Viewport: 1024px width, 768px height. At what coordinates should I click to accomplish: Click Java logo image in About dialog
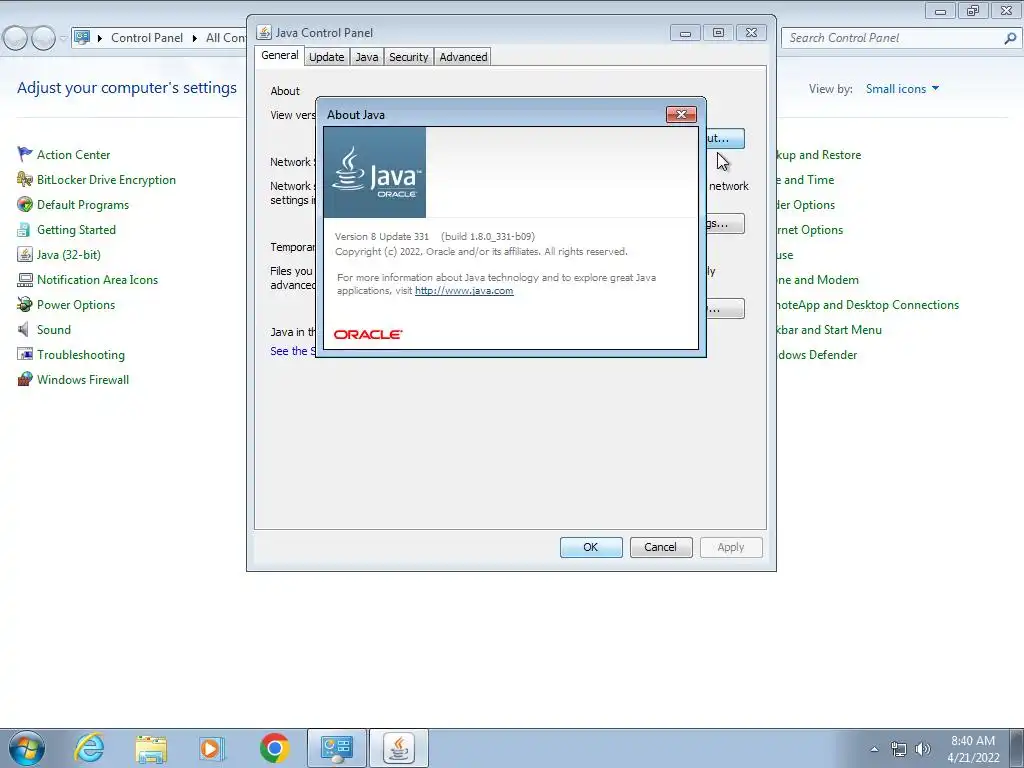coord(375,172)
